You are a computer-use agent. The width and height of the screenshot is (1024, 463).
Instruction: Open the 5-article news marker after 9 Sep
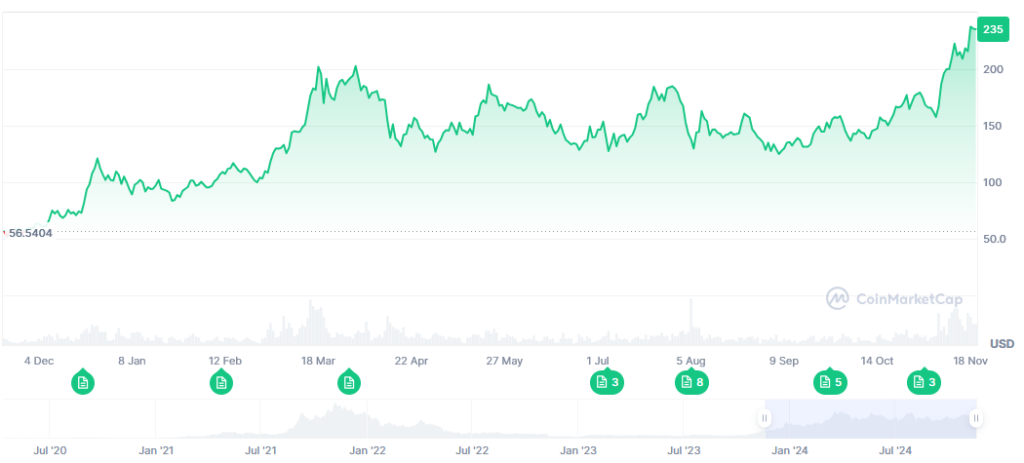[x=831, y=381]
